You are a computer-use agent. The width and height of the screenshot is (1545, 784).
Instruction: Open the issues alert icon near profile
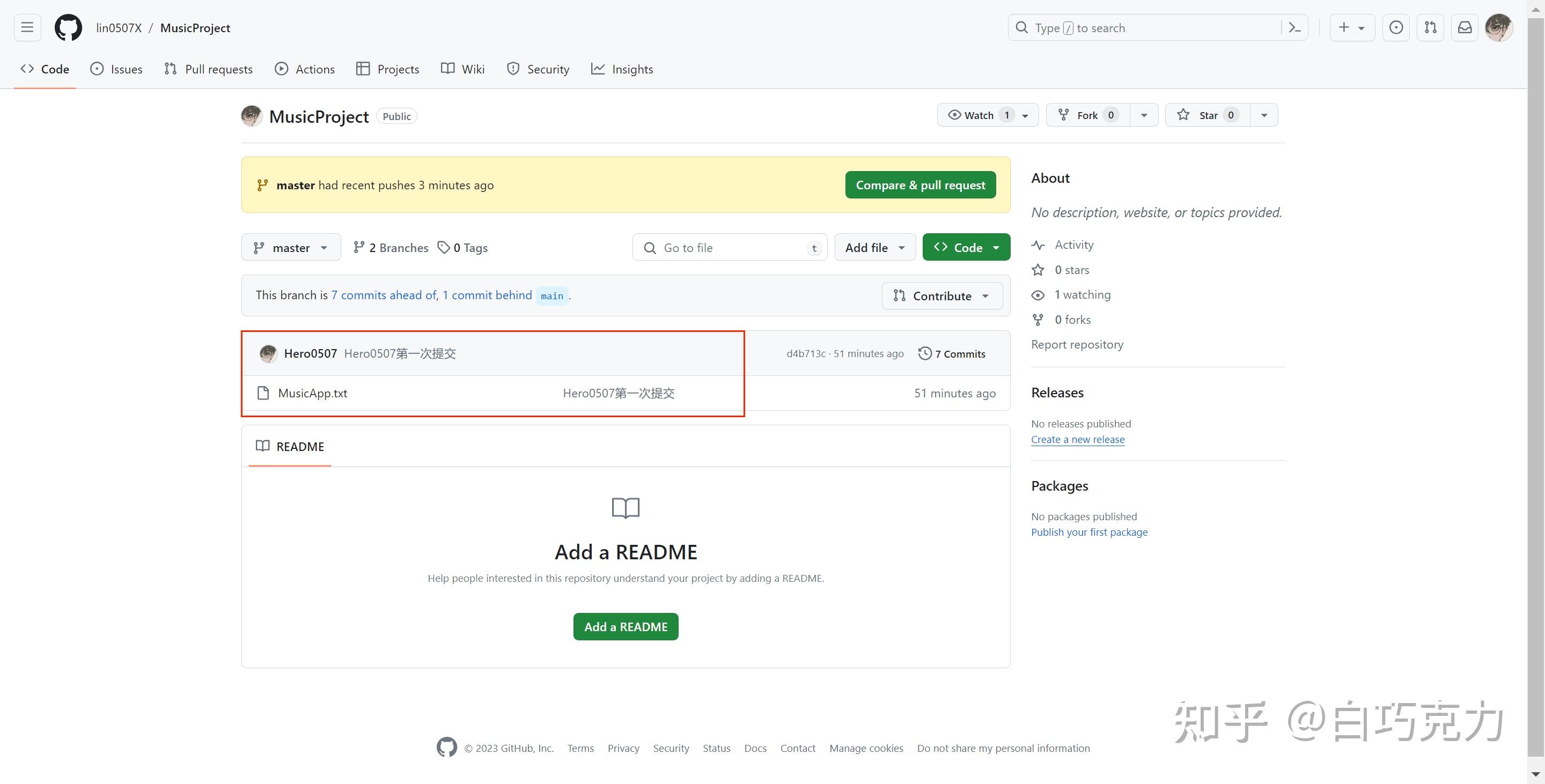(x=1396, y=27)
